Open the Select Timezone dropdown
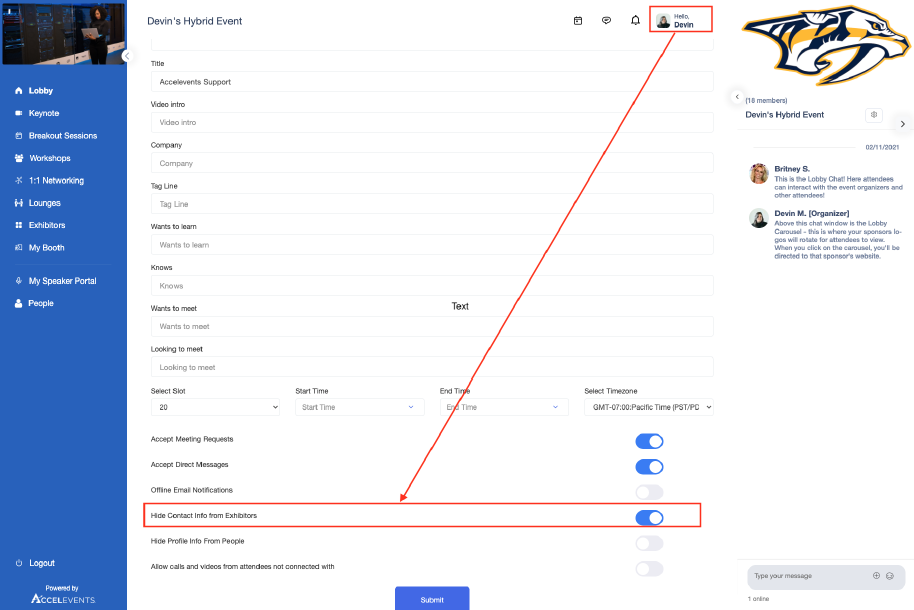 click(648, 407)
